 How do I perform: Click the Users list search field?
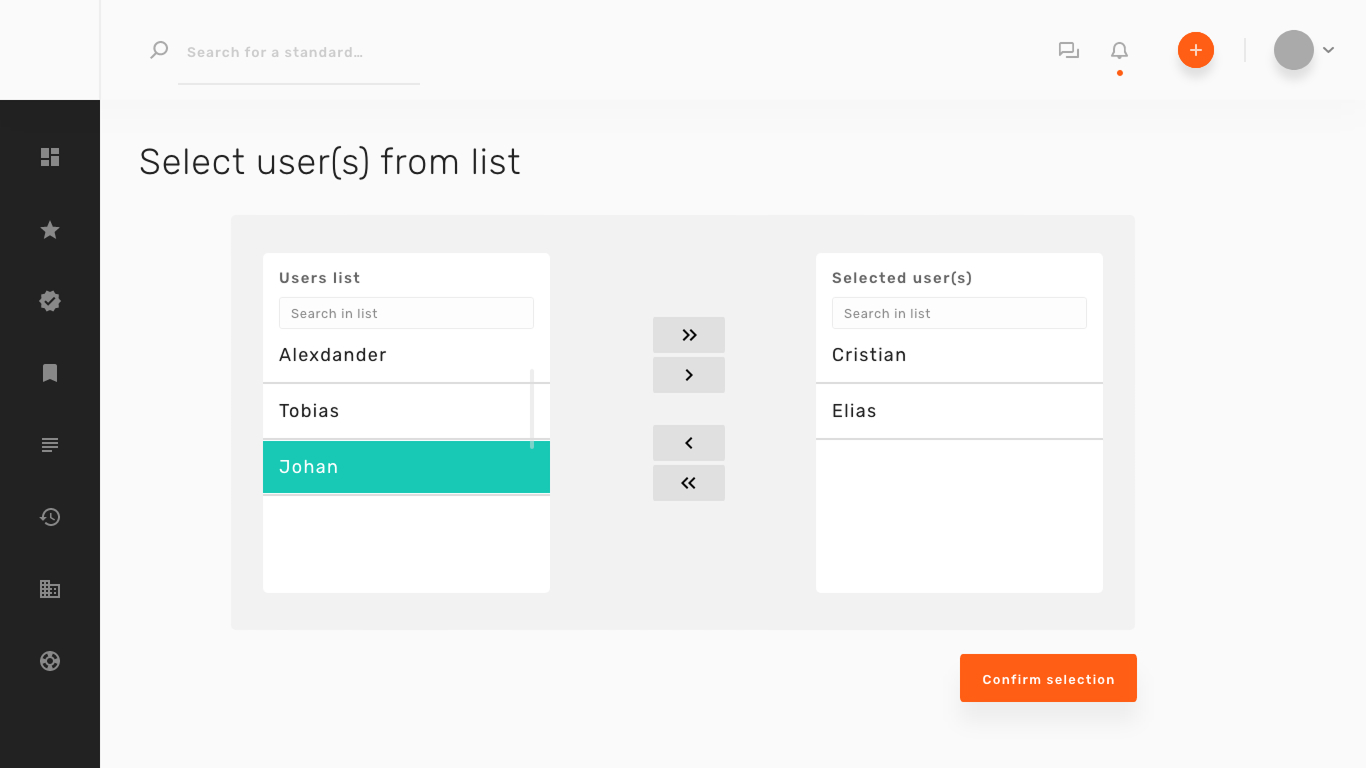click(x=406, y=313)
